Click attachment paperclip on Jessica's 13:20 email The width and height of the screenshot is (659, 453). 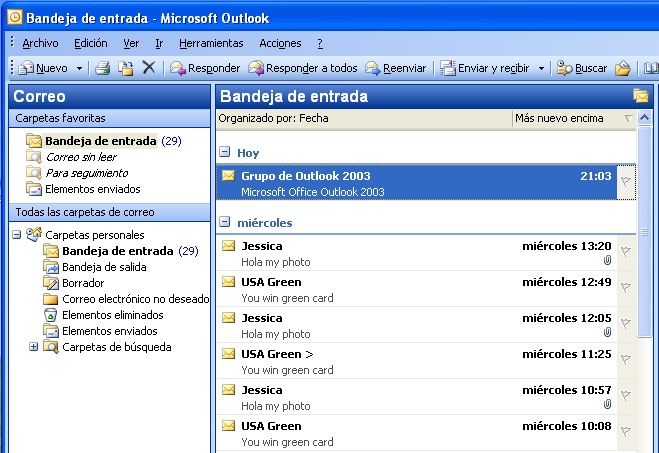(607, 261)
